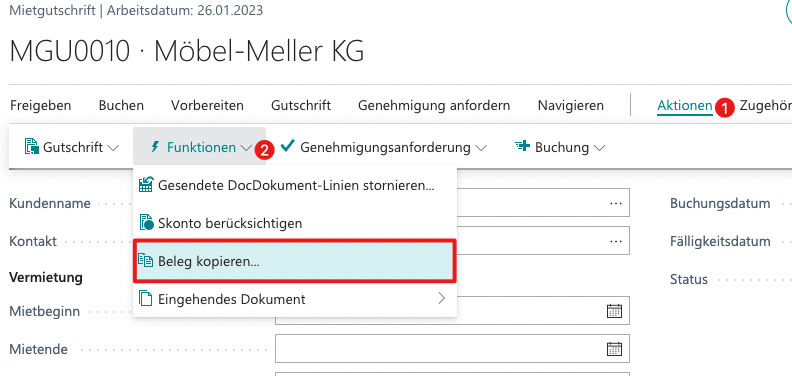Open Kundenname lookup ellipsis button
The image size is (792, 376).
click(615, 203)
